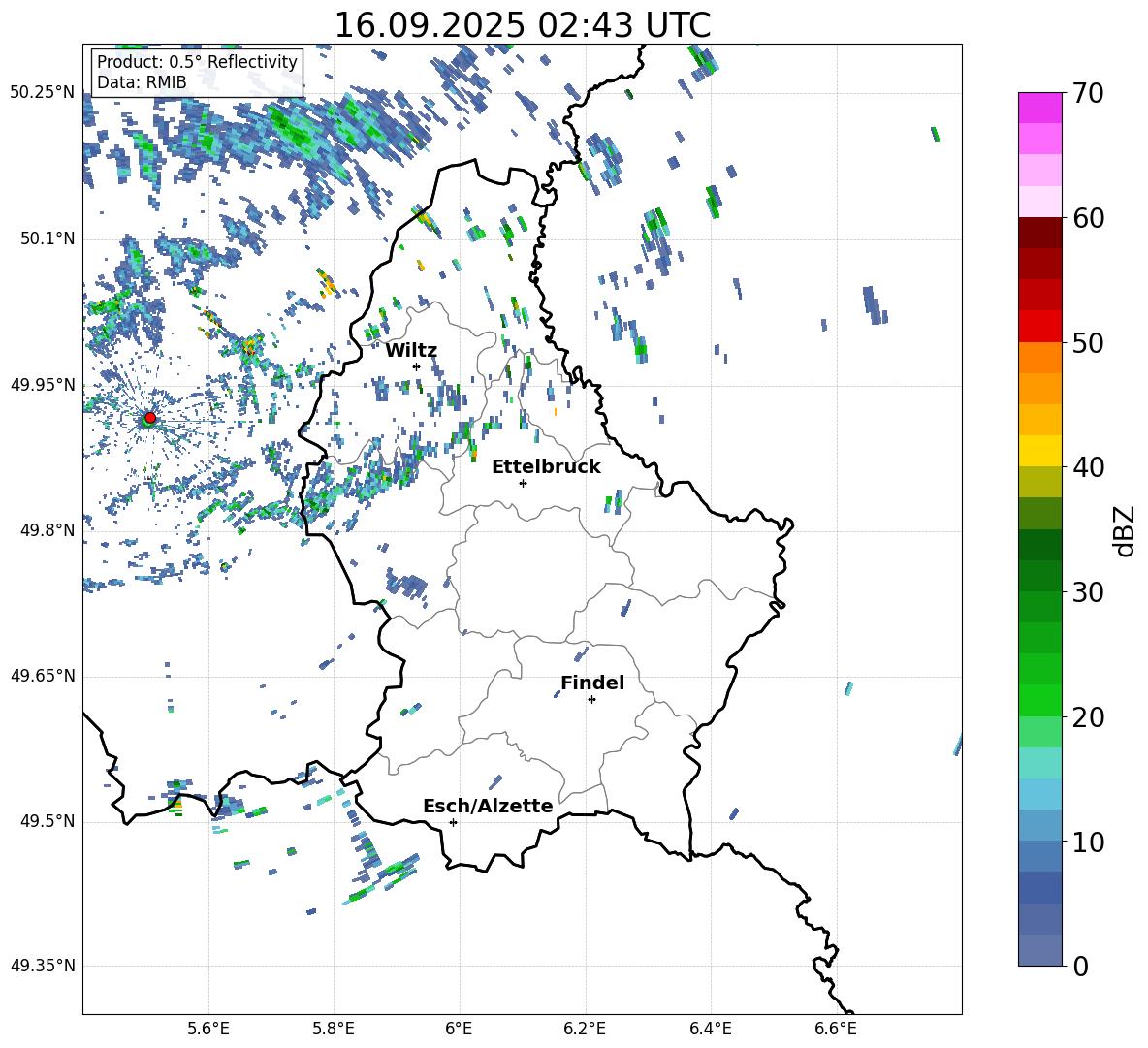The width and height of the screenshot is (1148, 1048).
Task: Pick the yellow swatch just above 40 dBZ
Action: click(x=1040, y=451)
